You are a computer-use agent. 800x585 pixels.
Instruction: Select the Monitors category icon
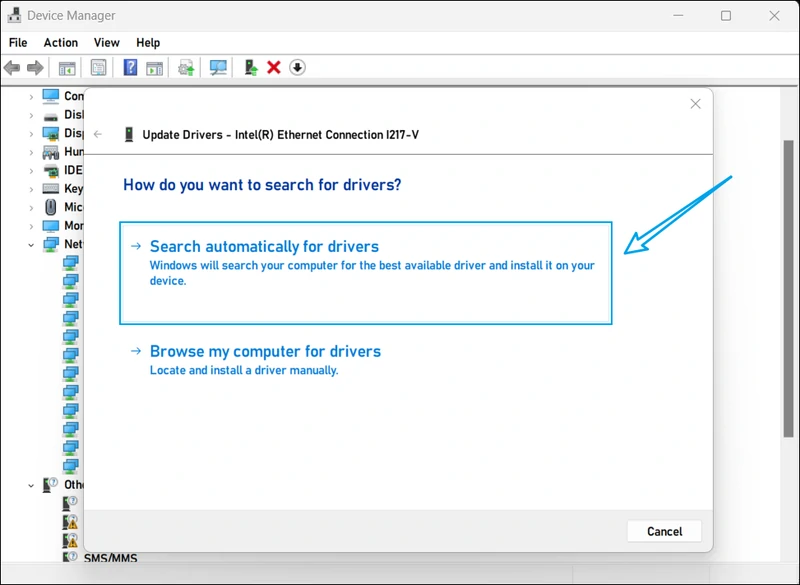click(51, 226)
